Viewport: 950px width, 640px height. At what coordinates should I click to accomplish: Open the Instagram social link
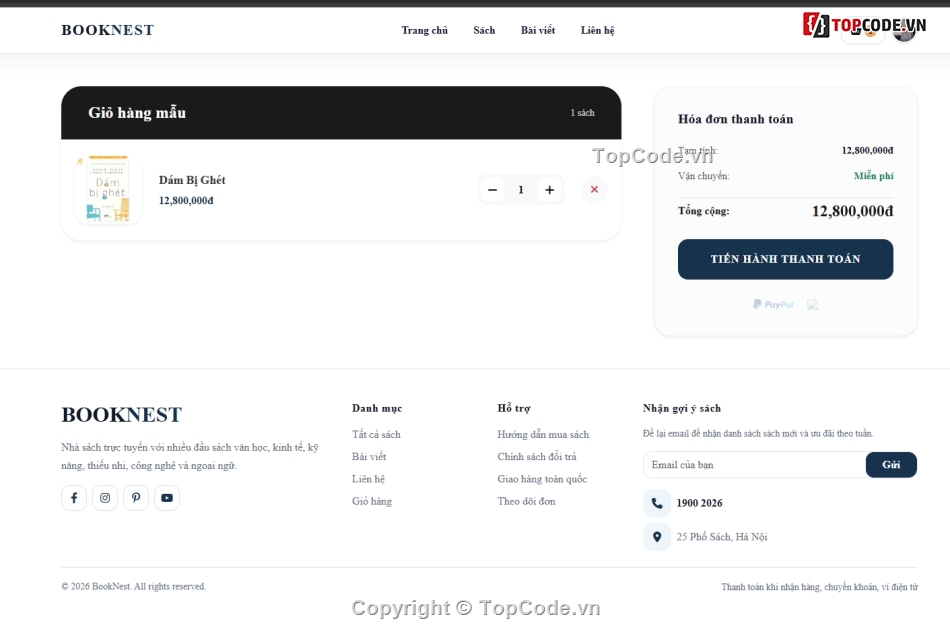[x=105, y=498]
